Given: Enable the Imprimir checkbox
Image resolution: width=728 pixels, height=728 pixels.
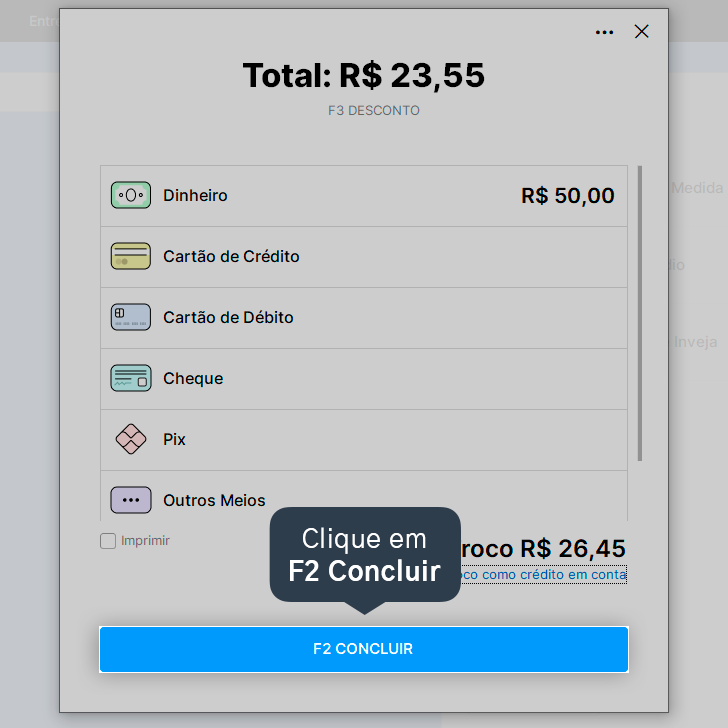Looking at the screenshot, I should pos(108,541).
